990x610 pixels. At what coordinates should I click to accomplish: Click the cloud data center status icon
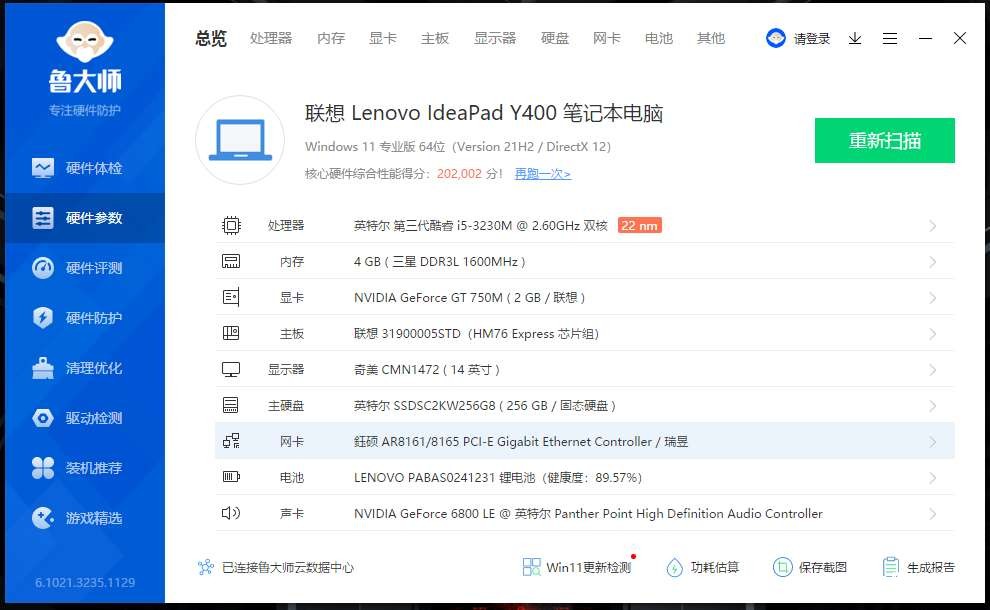(x=206, y=567)
